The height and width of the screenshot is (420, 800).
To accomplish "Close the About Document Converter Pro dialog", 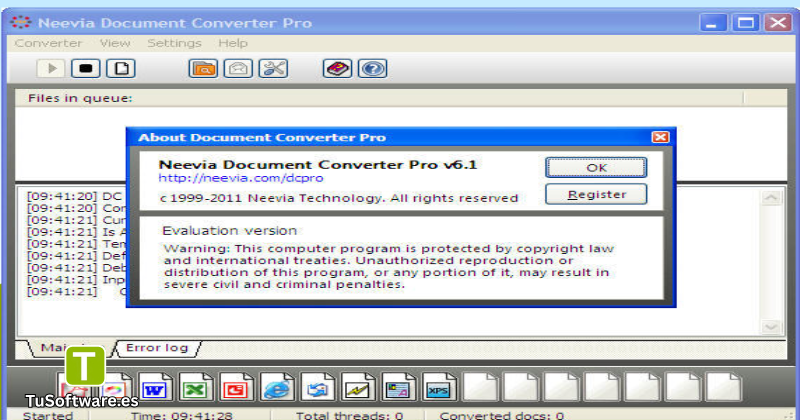I will click(x=660, y=137).
